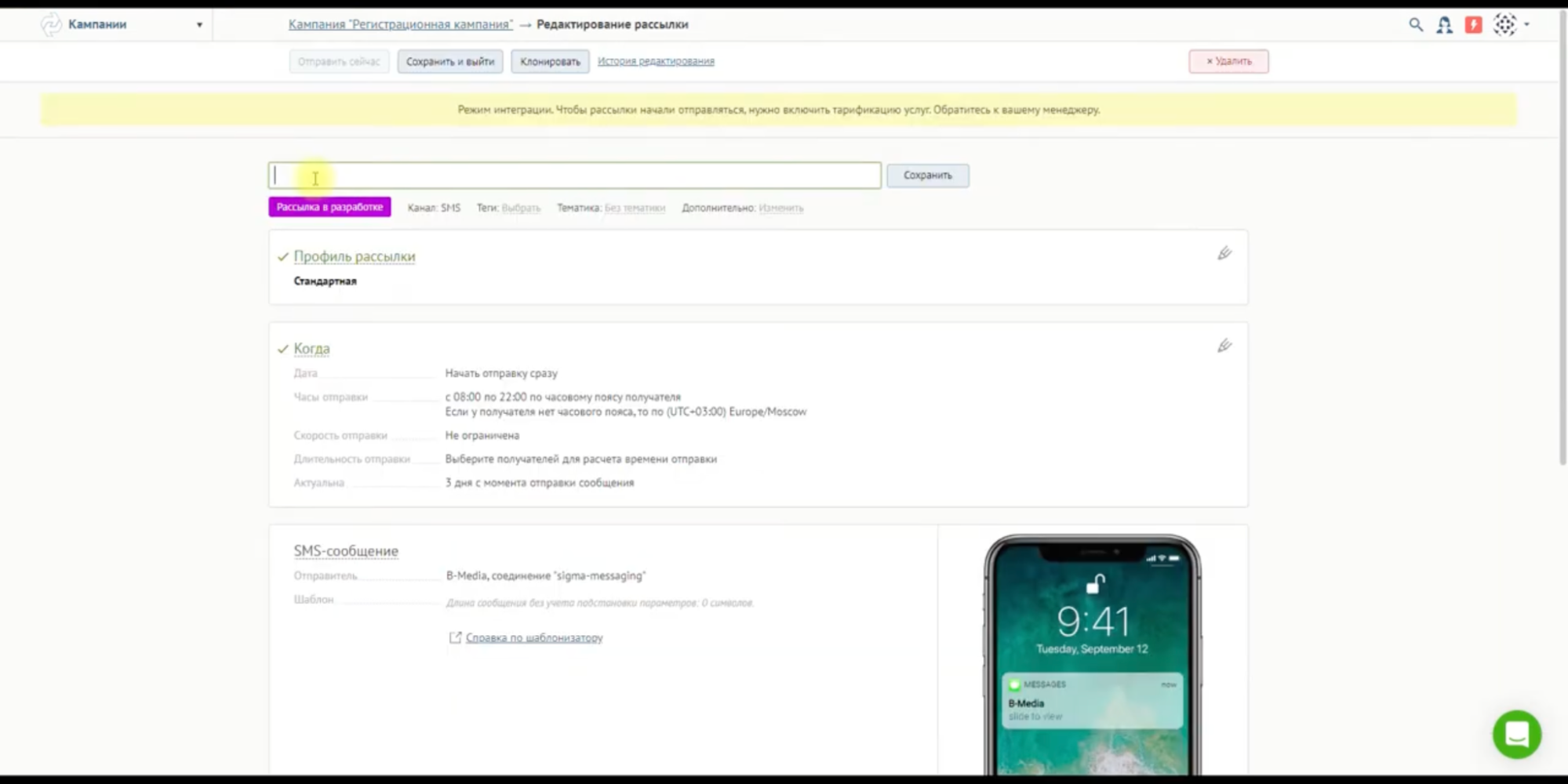This screenshot has height=784, width=1568.
Task: Change topic via Без тематики link
Action: [635, 208]
